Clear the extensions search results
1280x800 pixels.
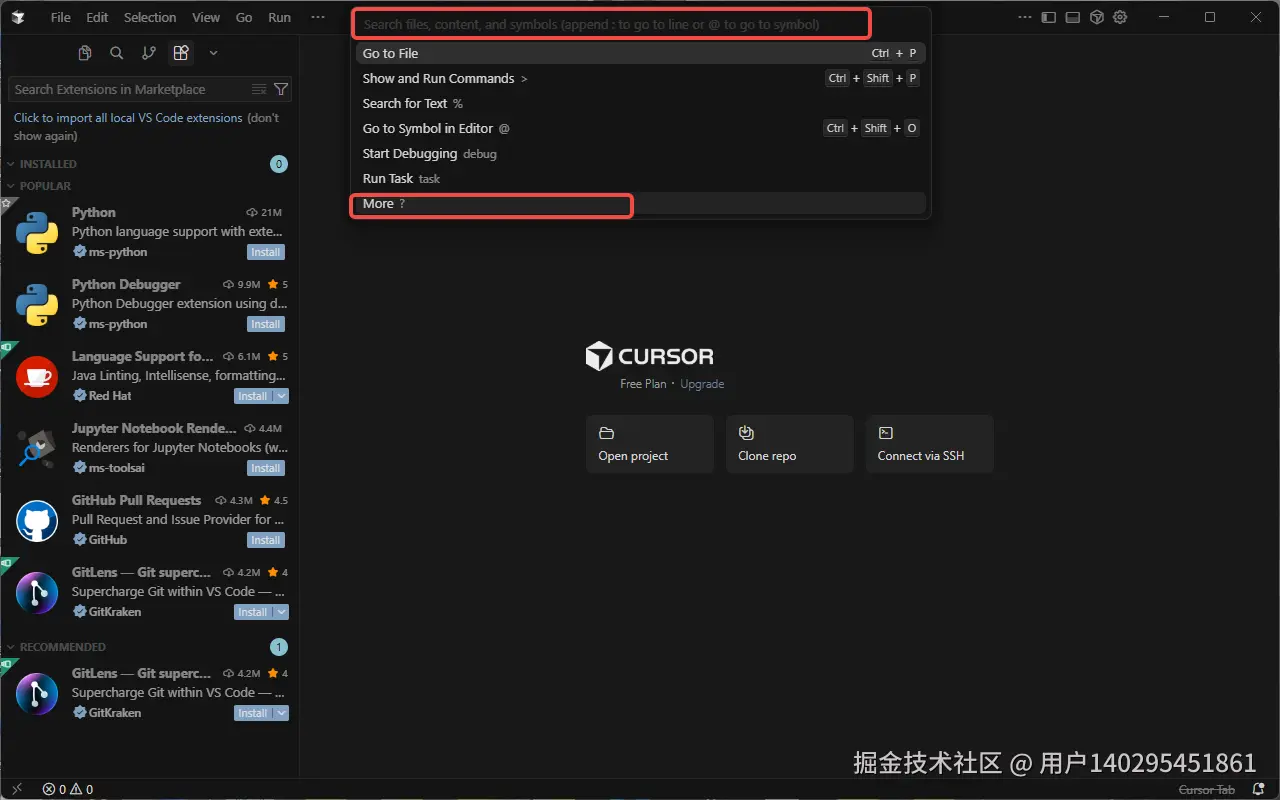(x=259, y=89)
